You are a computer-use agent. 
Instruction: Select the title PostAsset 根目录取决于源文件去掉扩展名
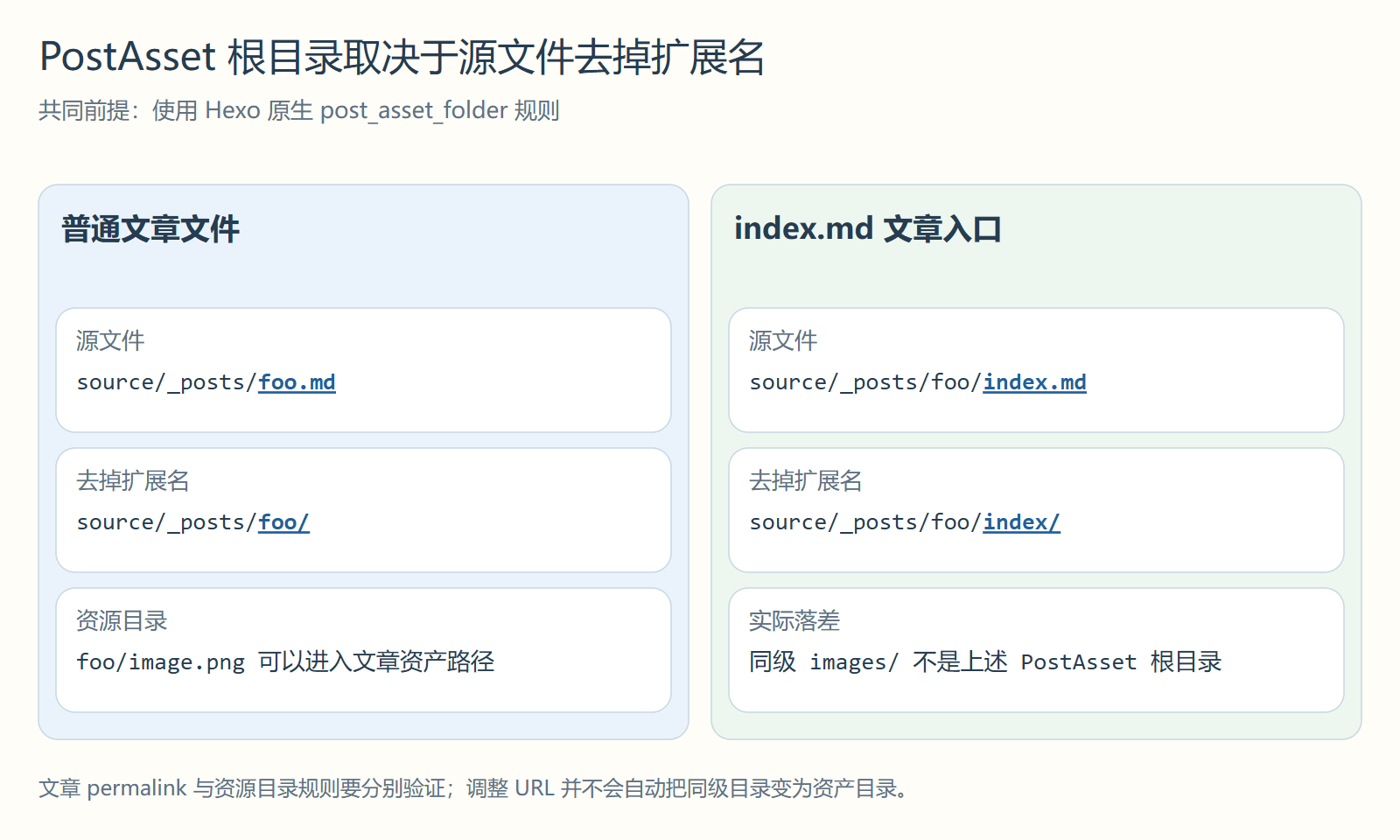[402, 57]
